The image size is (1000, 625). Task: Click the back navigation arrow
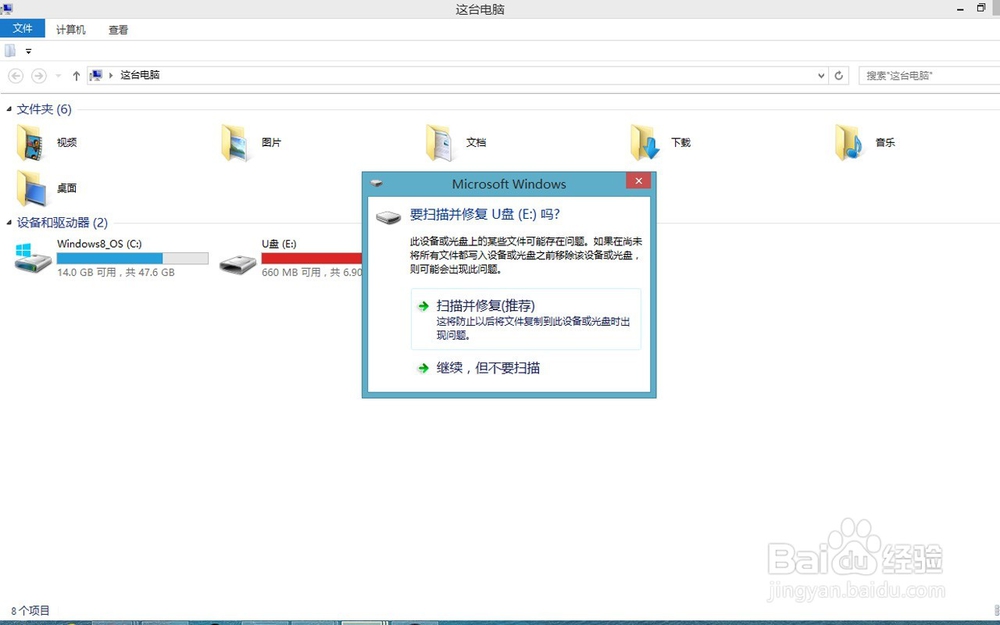[x=15, y=74]
